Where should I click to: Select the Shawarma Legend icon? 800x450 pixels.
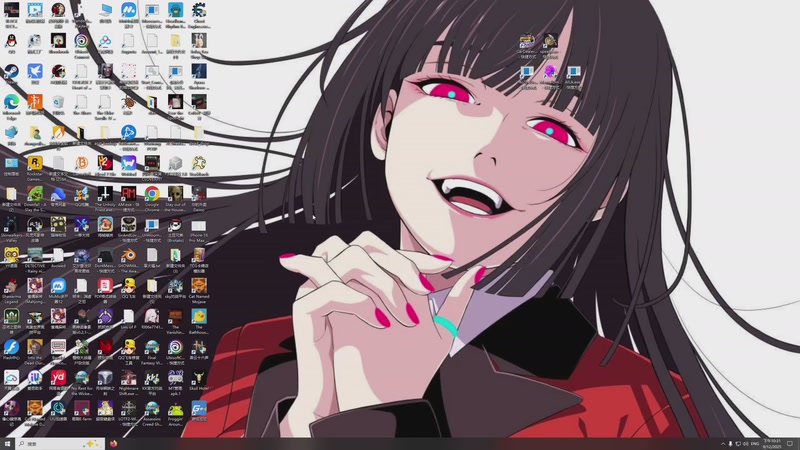click(x=11, y=286)
